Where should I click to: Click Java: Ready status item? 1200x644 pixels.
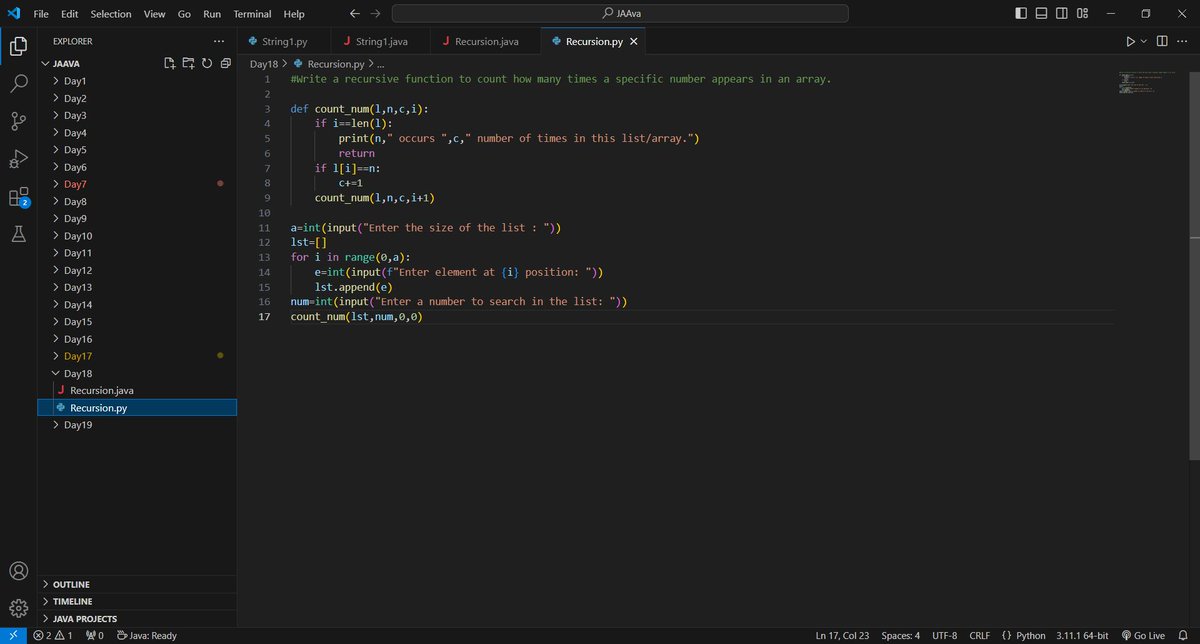coord(147,635)
